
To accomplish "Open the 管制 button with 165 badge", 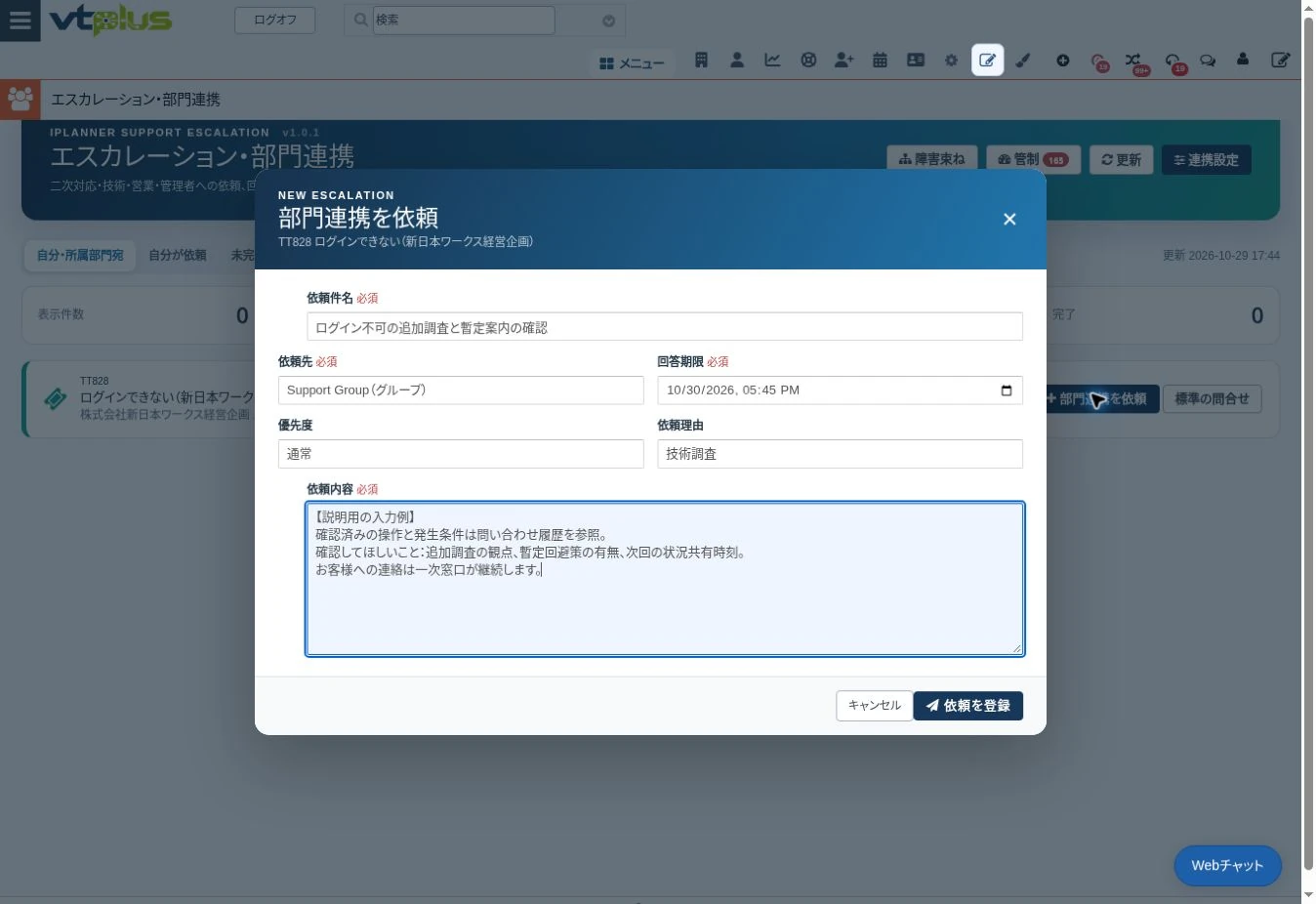I will click(1033, 160).
